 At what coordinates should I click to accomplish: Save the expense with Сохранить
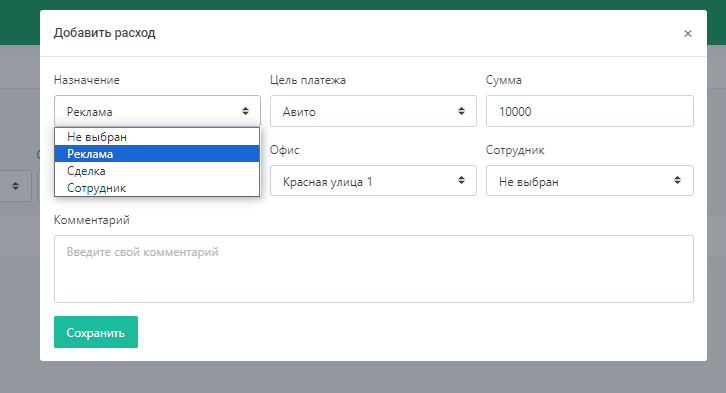(96, 332)
